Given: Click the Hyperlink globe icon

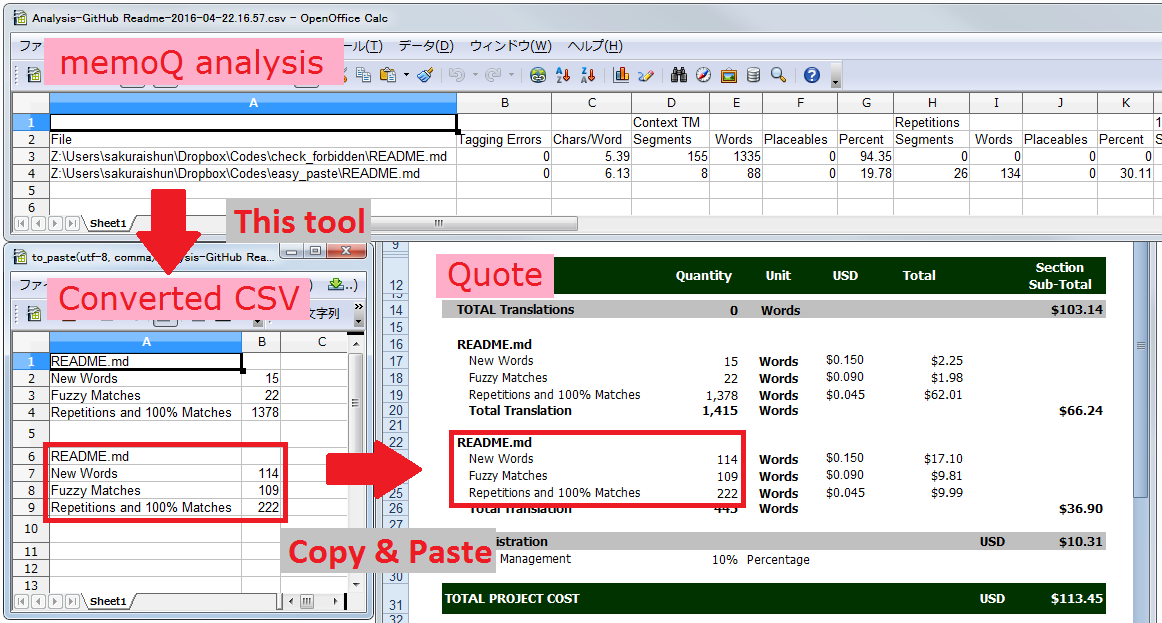Looking at the screenshot, I should tap(539, 75).
